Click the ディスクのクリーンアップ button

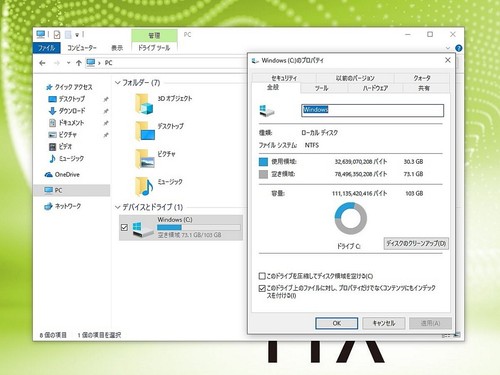tap(416, 243)
